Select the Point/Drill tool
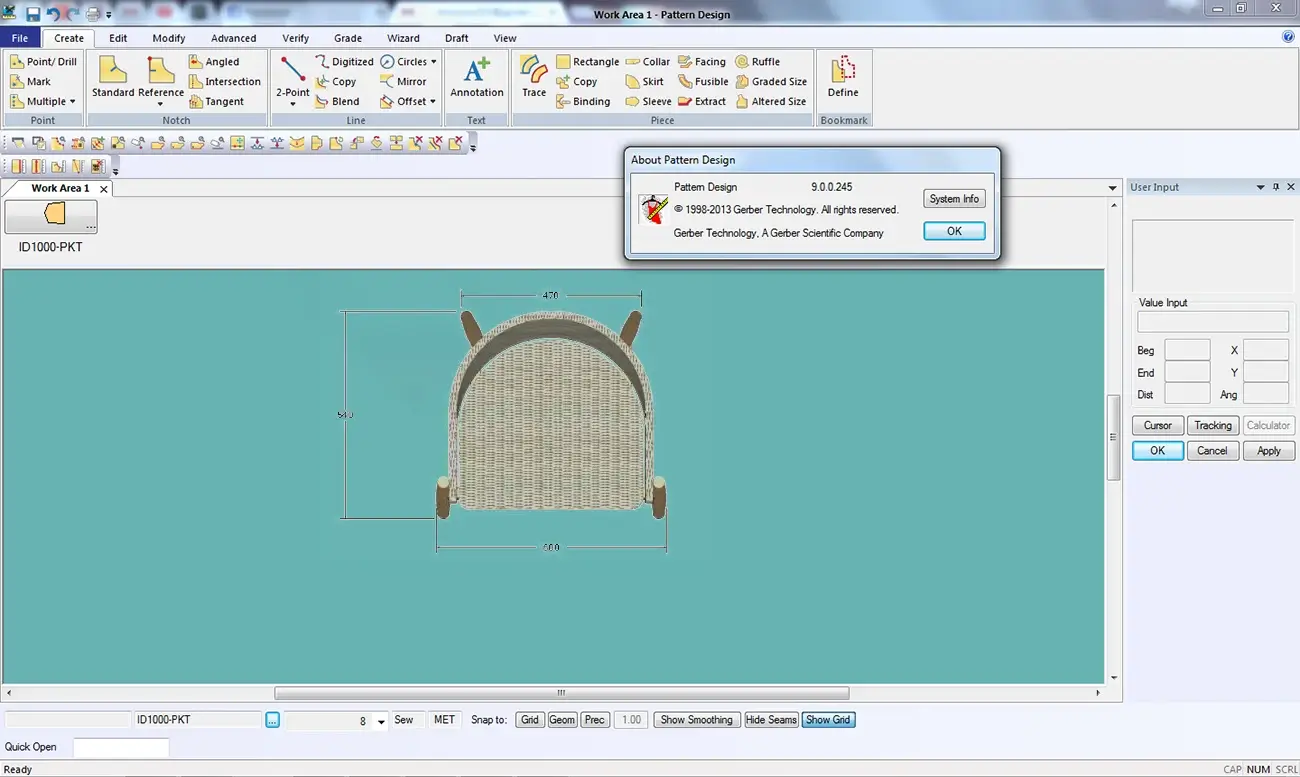The image size is (1300, 777). 45,61
